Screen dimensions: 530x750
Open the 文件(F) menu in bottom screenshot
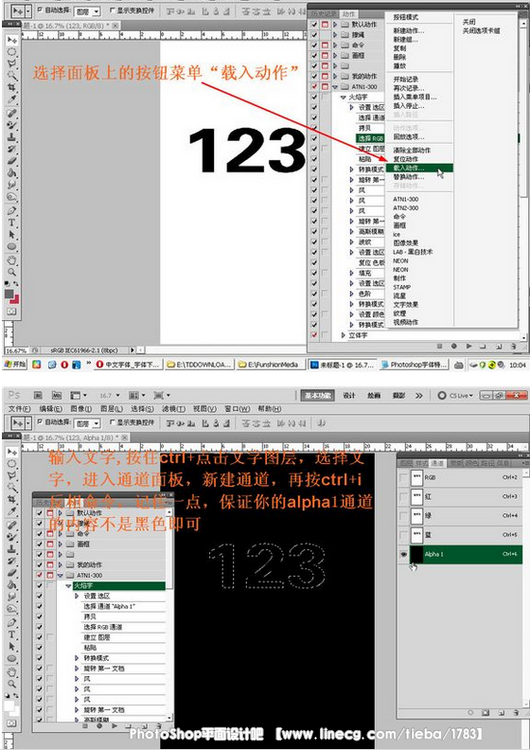pos(20,409)
